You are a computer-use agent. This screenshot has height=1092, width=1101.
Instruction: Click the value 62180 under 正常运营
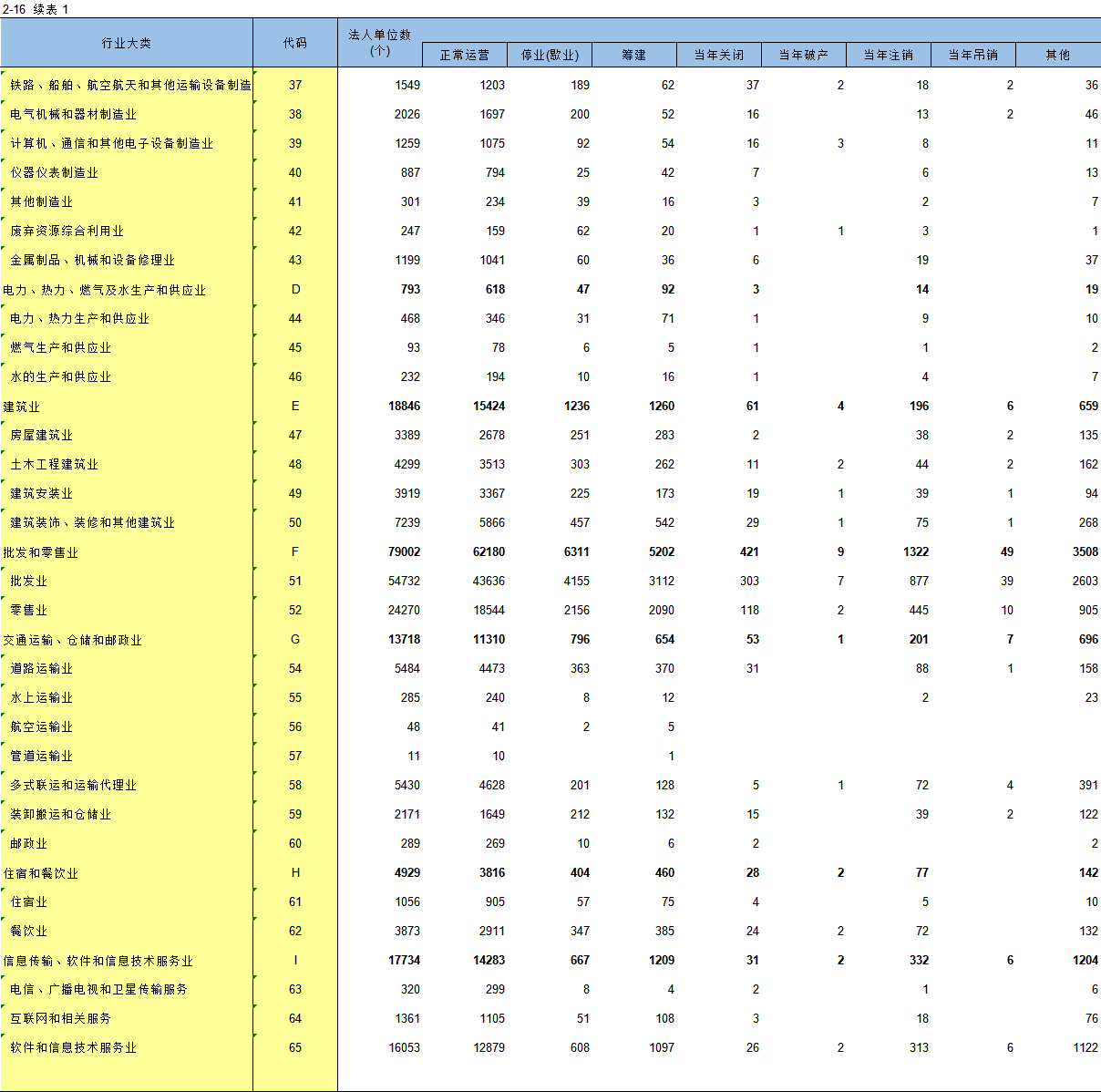click(489, 551)
